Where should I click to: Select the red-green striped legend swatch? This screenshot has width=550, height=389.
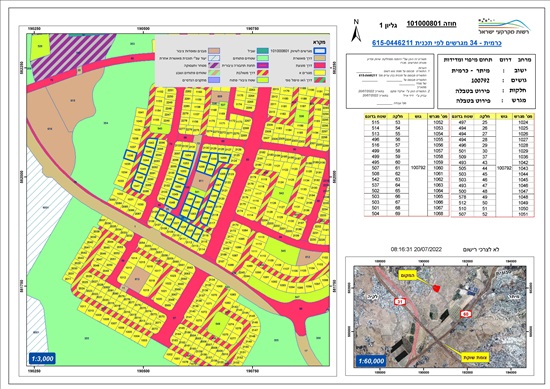(320, 80)
